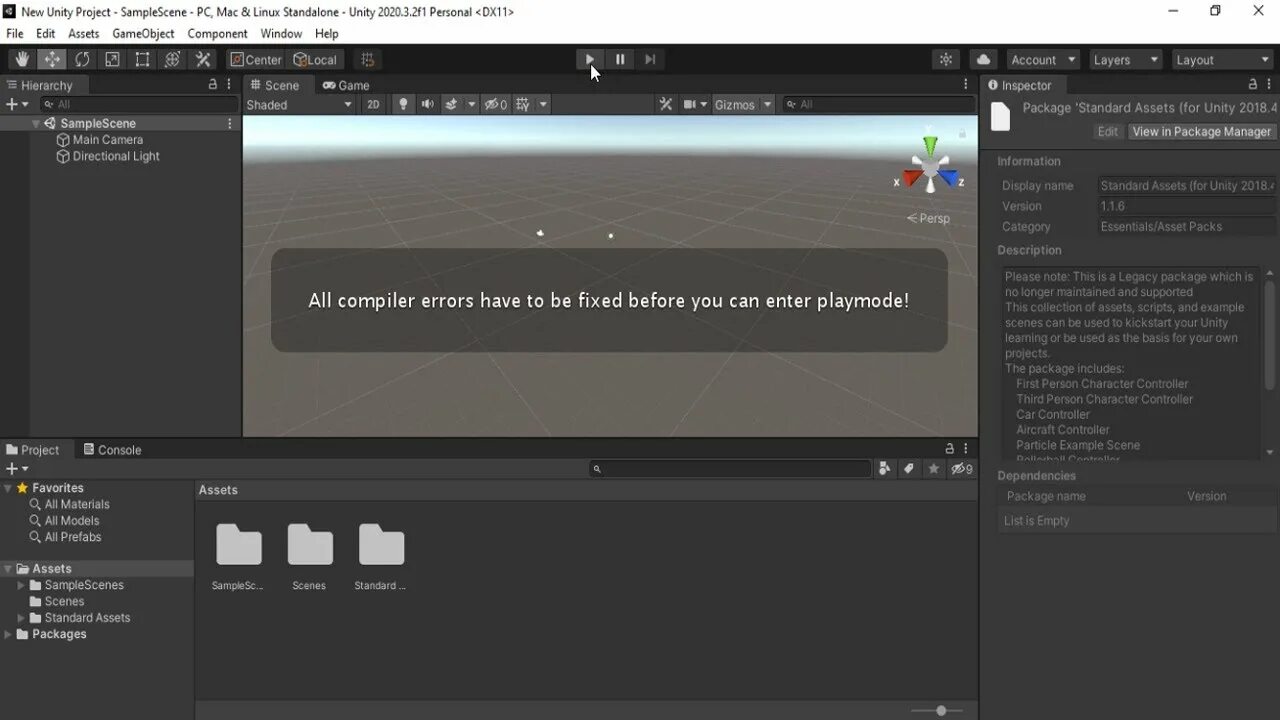This screenshot has height=720, width=1280.
Task: Toggle Inspector panel lock
Action: pos(1253,85)
